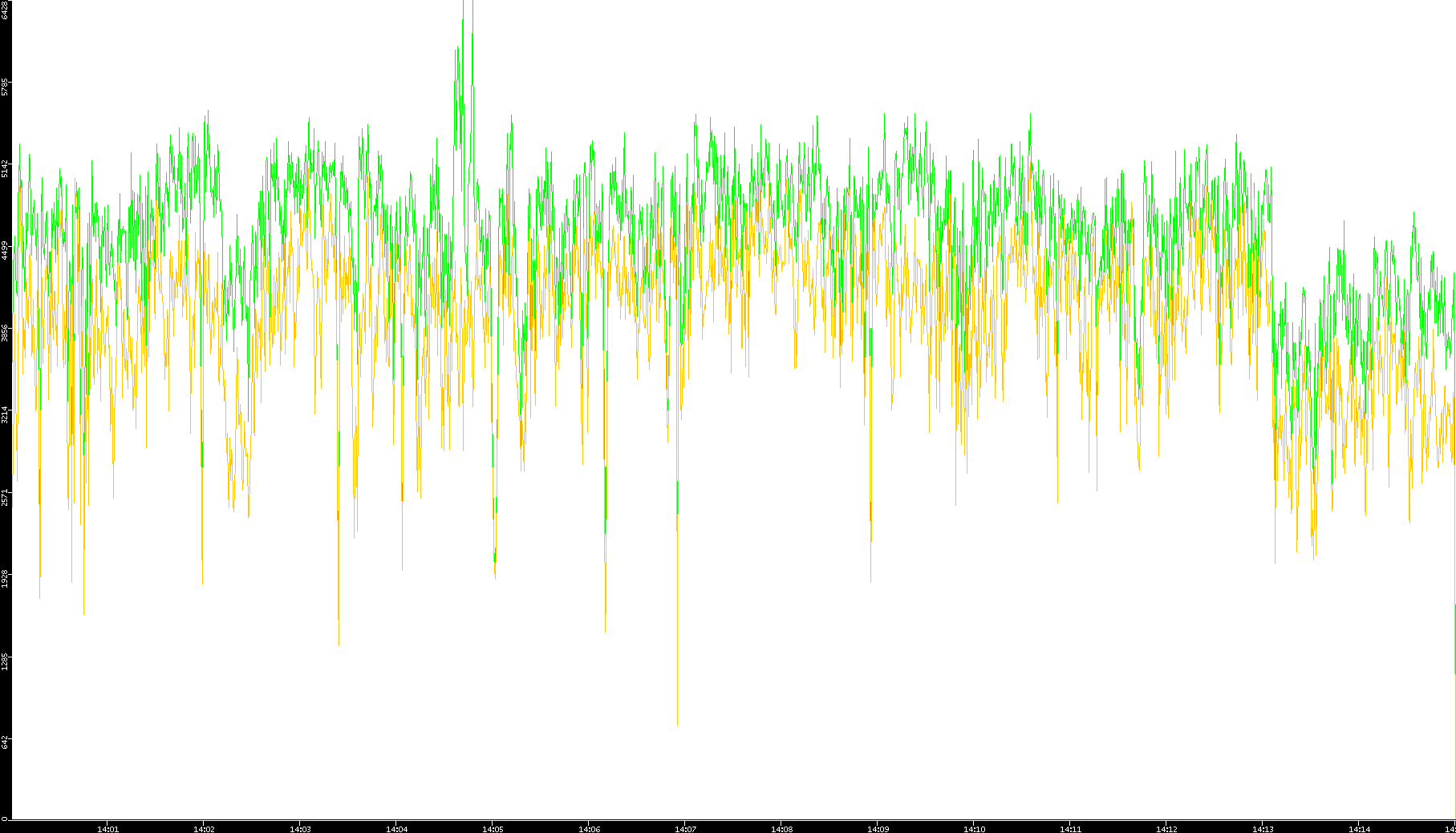Image resolution: width=1456 pixels, height=833 pixels.
Task: Click the 14:03 time axis label
Action: pos(300,829)
